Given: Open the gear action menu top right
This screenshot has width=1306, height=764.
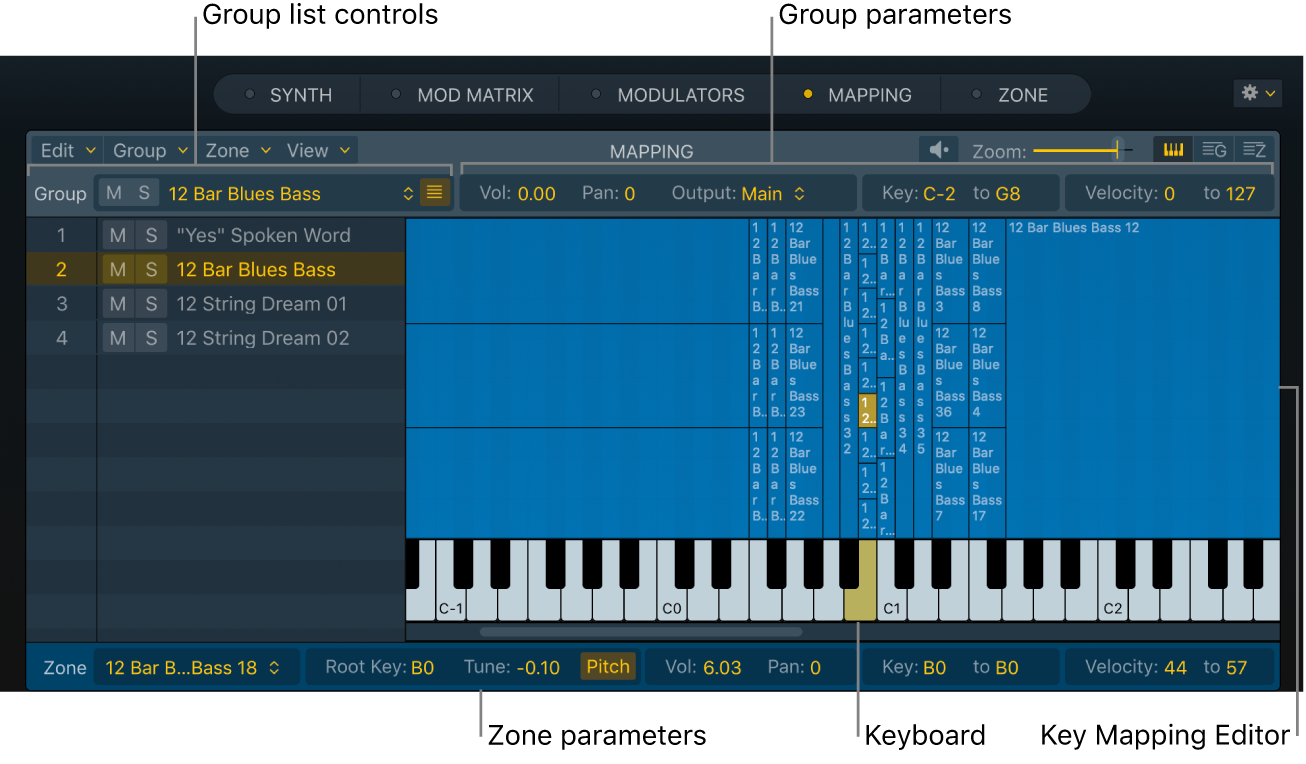Looking at the screenshot, I should [1257, 92].
